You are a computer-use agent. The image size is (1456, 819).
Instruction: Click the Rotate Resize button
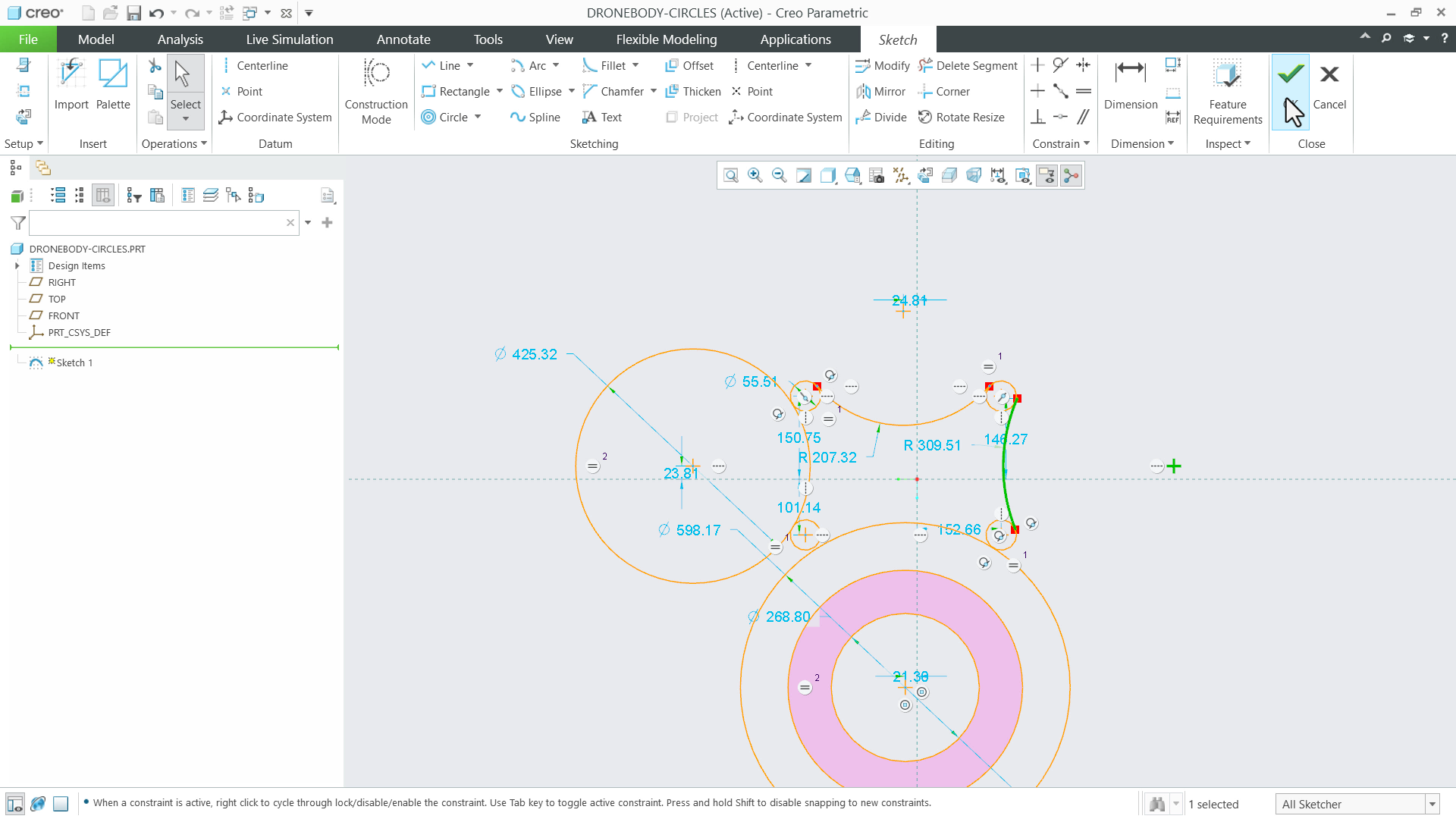click(x=962, y=118)
